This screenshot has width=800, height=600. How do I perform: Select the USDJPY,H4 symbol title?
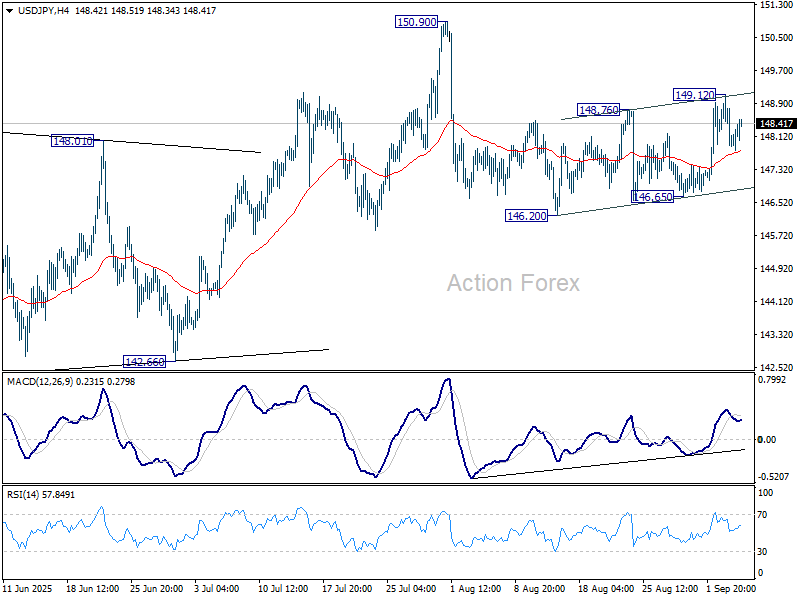[x=43, y=11]
